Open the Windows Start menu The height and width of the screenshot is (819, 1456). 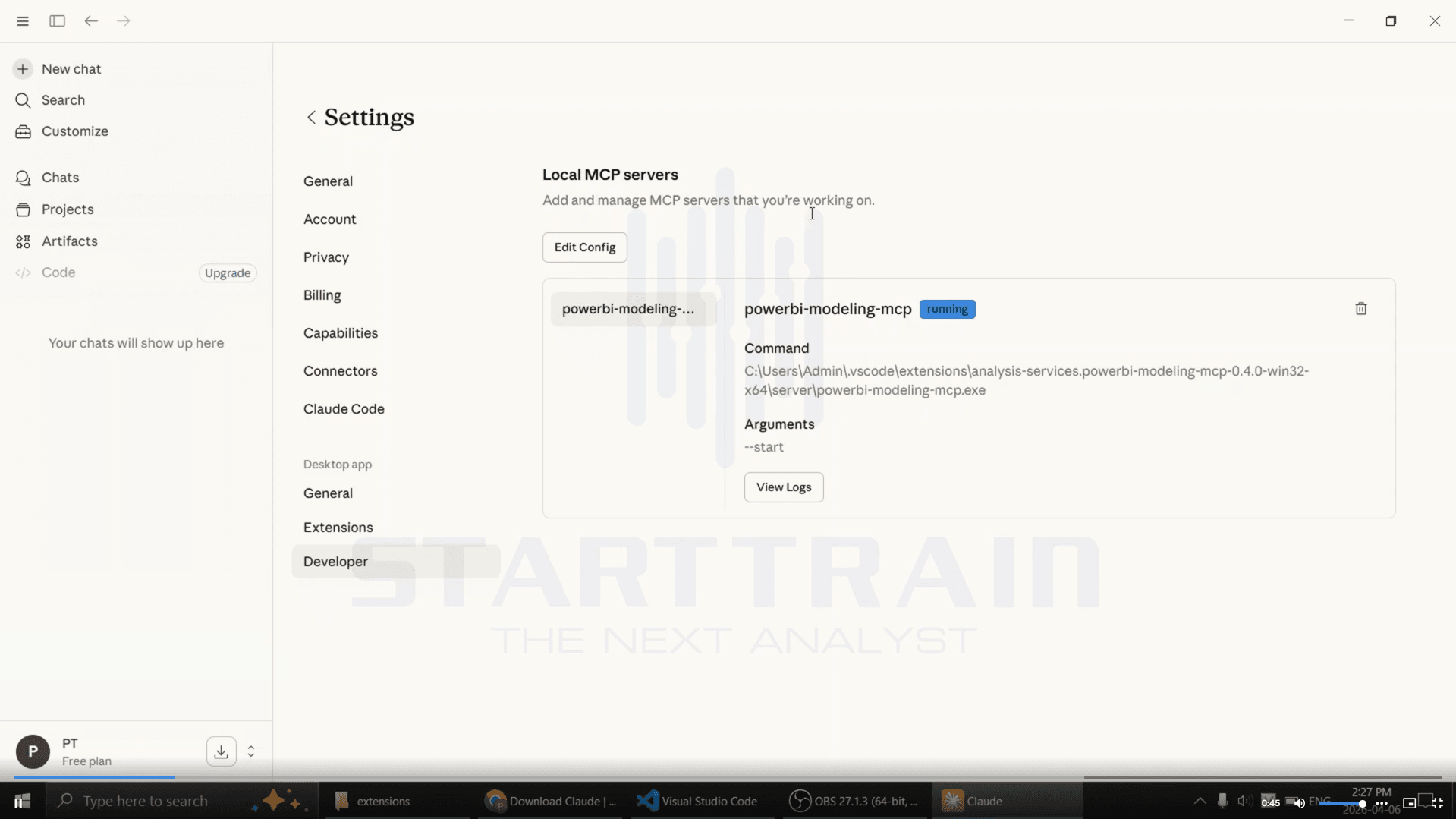click(x=22, y=801)
